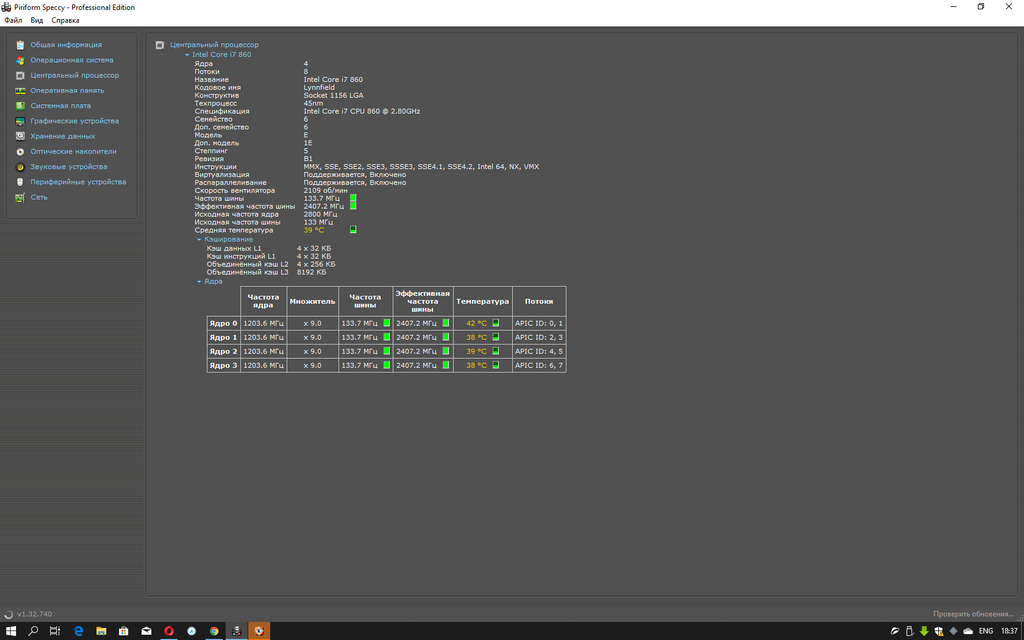Viewport: 1024px width, 640px height.
Task: Open the Периферийные устройства section
Action: click(78, 182)
